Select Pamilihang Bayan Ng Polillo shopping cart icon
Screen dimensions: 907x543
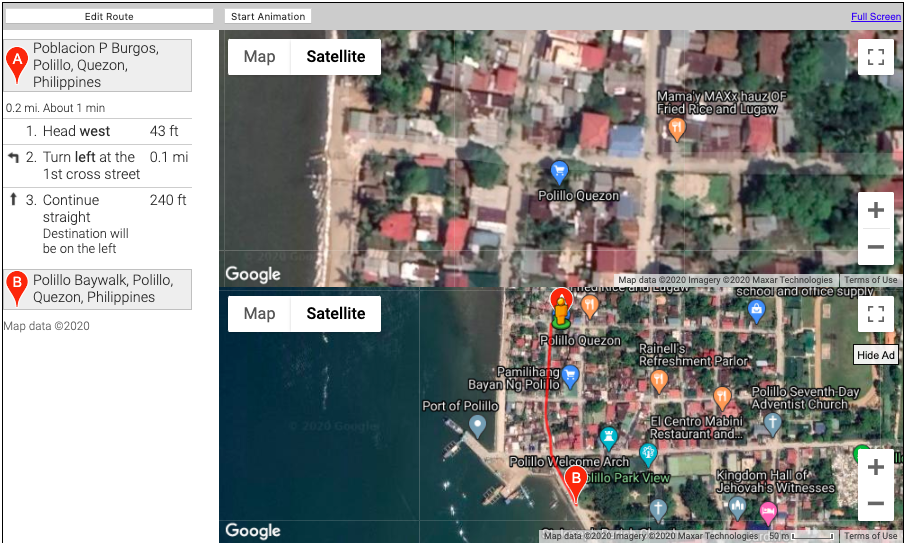570,377
